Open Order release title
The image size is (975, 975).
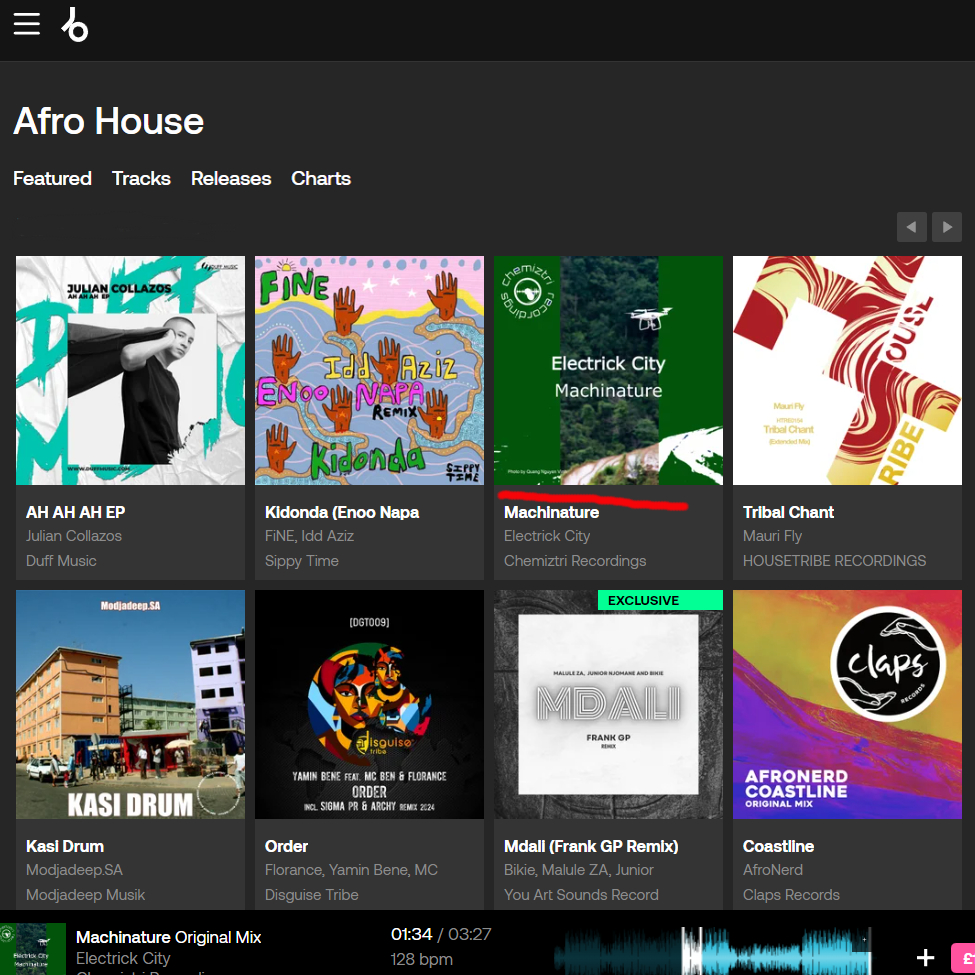tap(286, 846)
